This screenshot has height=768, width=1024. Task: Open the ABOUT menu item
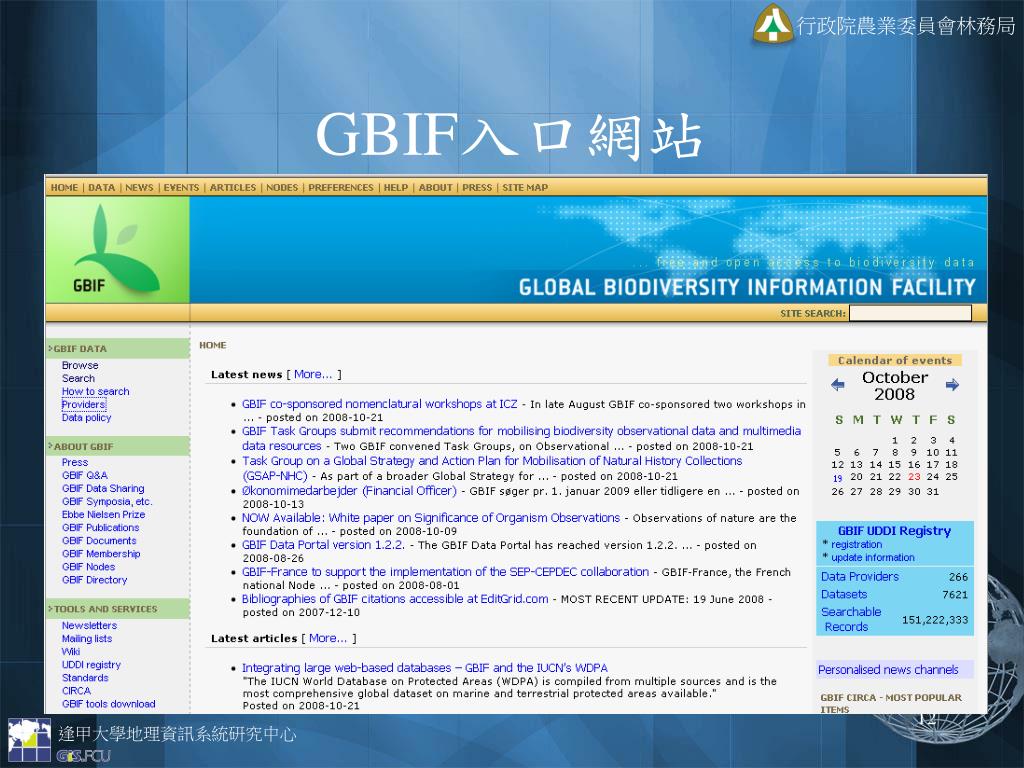[436, 187]
